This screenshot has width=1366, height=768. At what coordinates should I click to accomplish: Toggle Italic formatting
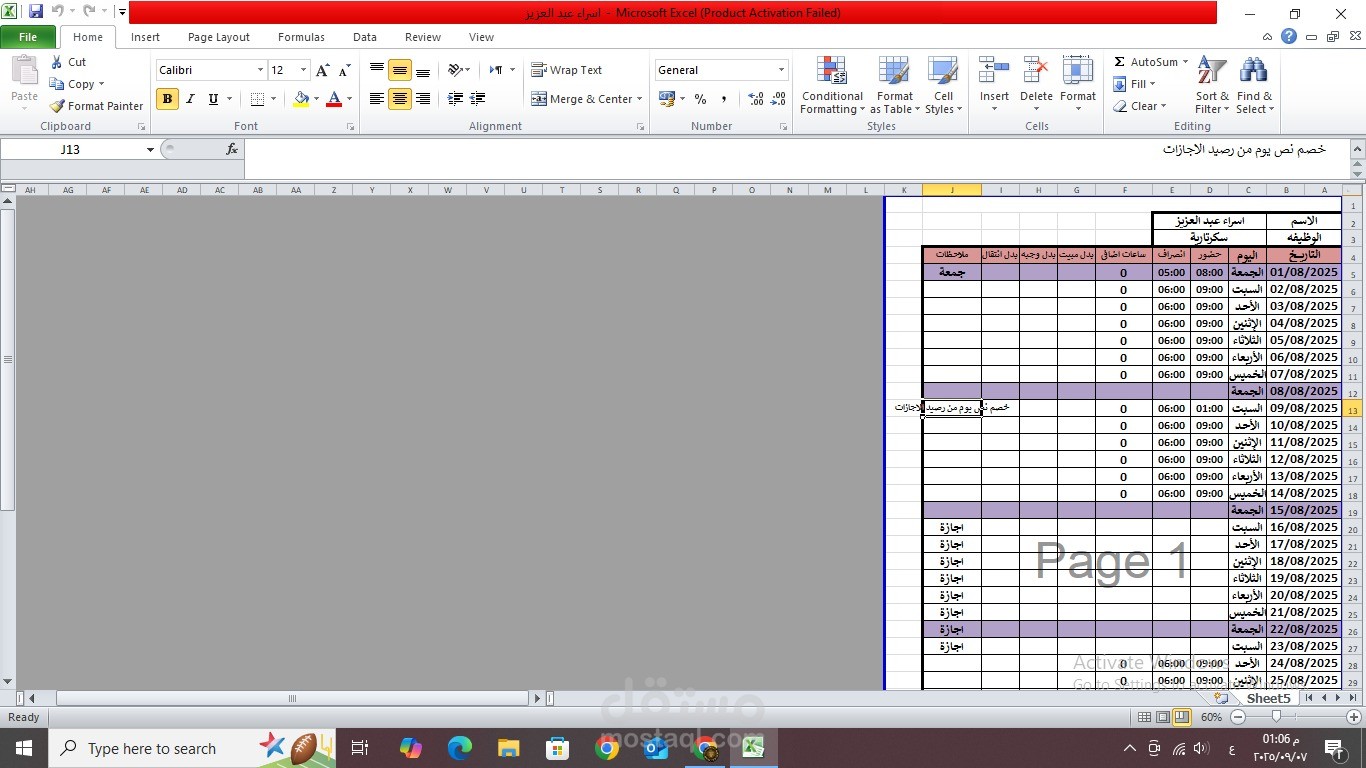click(x=190, y=99)
